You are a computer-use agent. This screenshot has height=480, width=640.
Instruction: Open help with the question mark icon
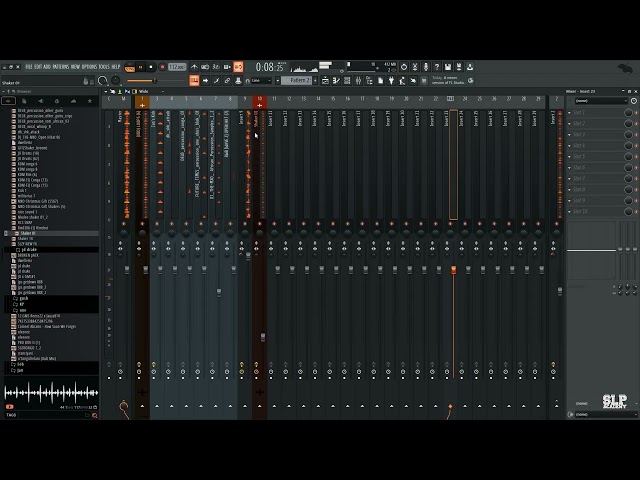pos(437,67)
